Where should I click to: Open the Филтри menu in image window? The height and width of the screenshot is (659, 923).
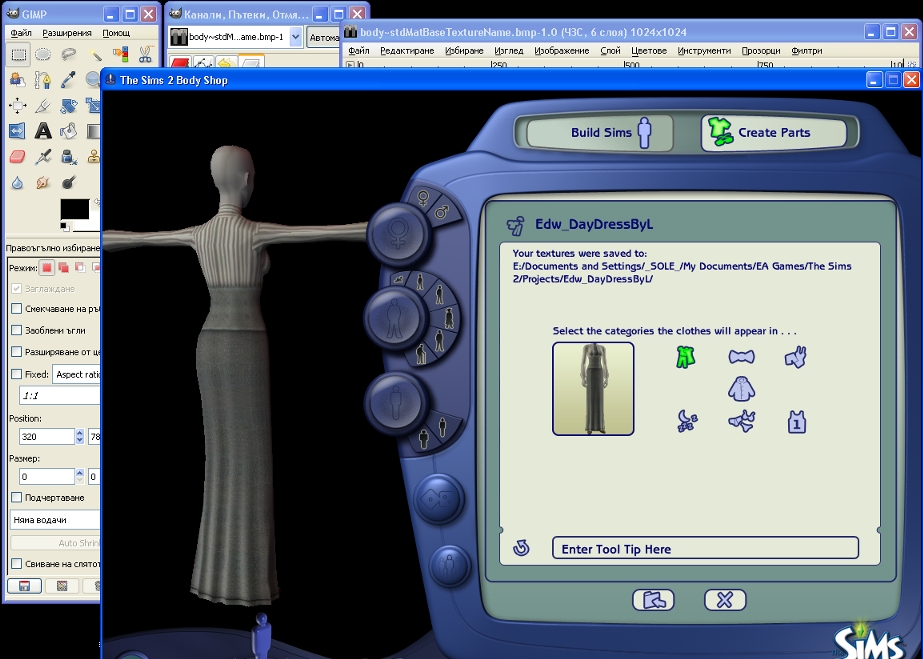(x=806, y=51)
